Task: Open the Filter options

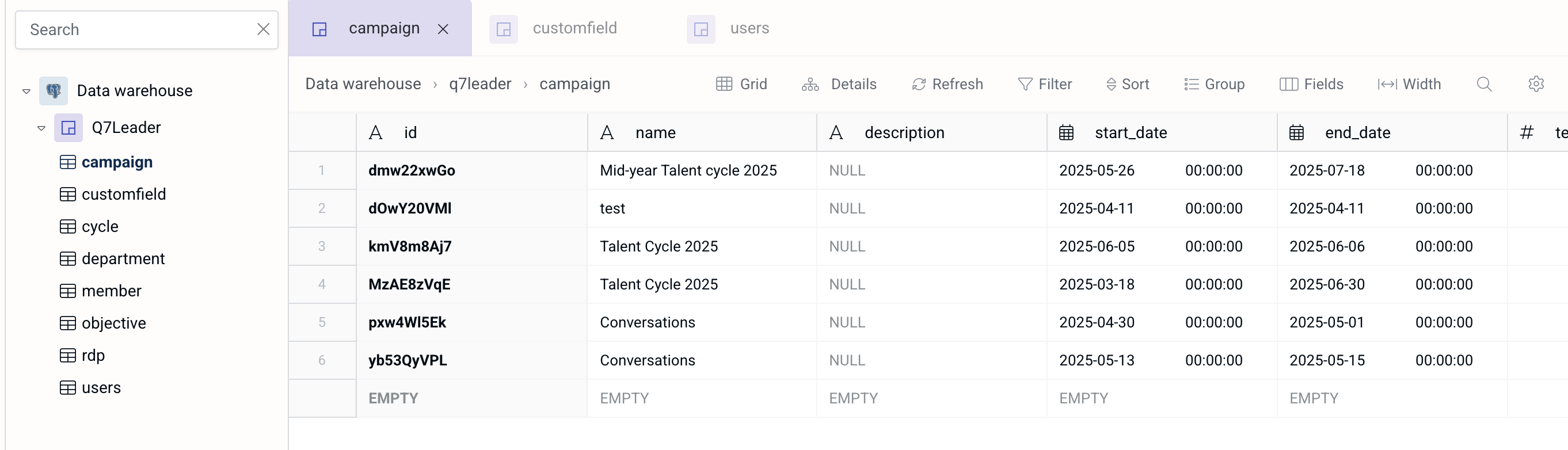Action: click(x=1045, y=84)
